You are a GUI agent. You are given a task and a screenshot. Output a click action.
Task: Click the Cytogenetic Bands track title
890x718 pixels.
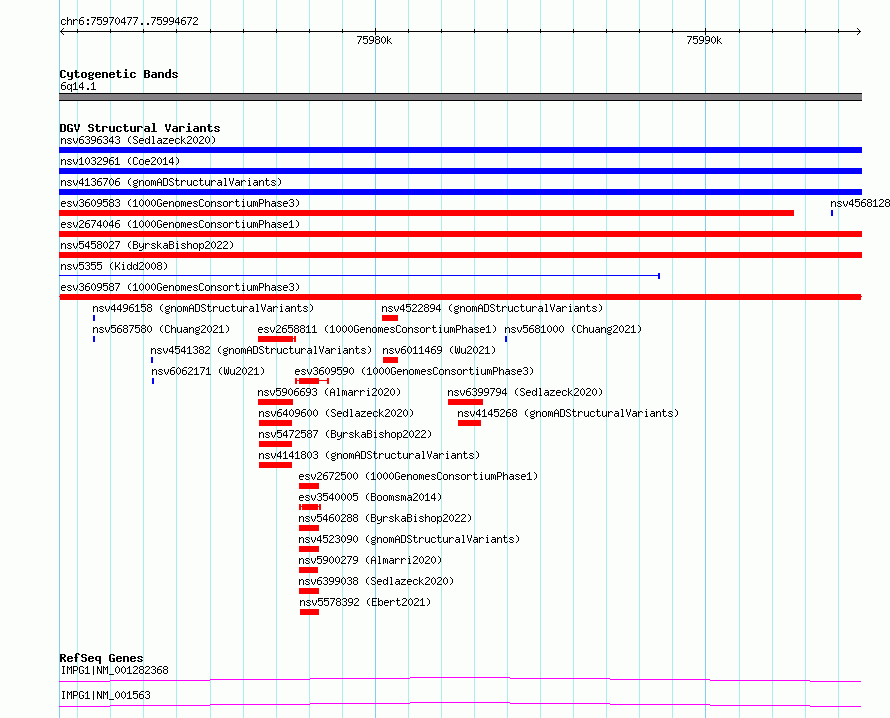[x=119, y=74]
